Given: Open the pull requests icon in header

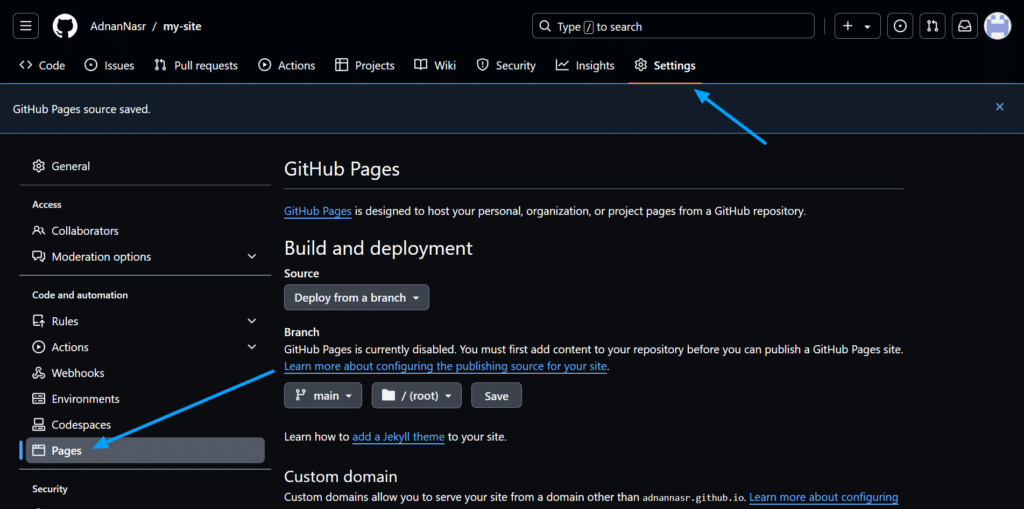Looking at the screenshot, I should click(933, 26).
